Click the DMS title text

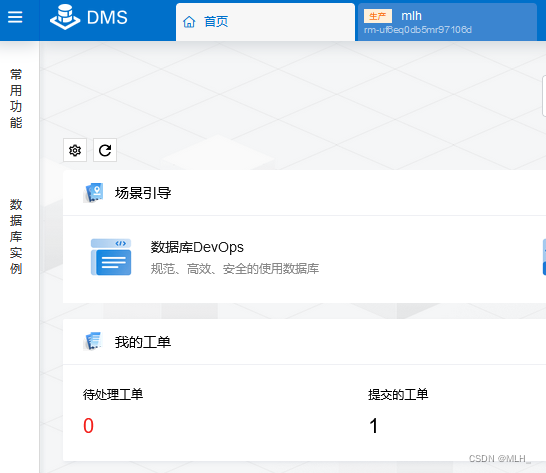point(107,17)
